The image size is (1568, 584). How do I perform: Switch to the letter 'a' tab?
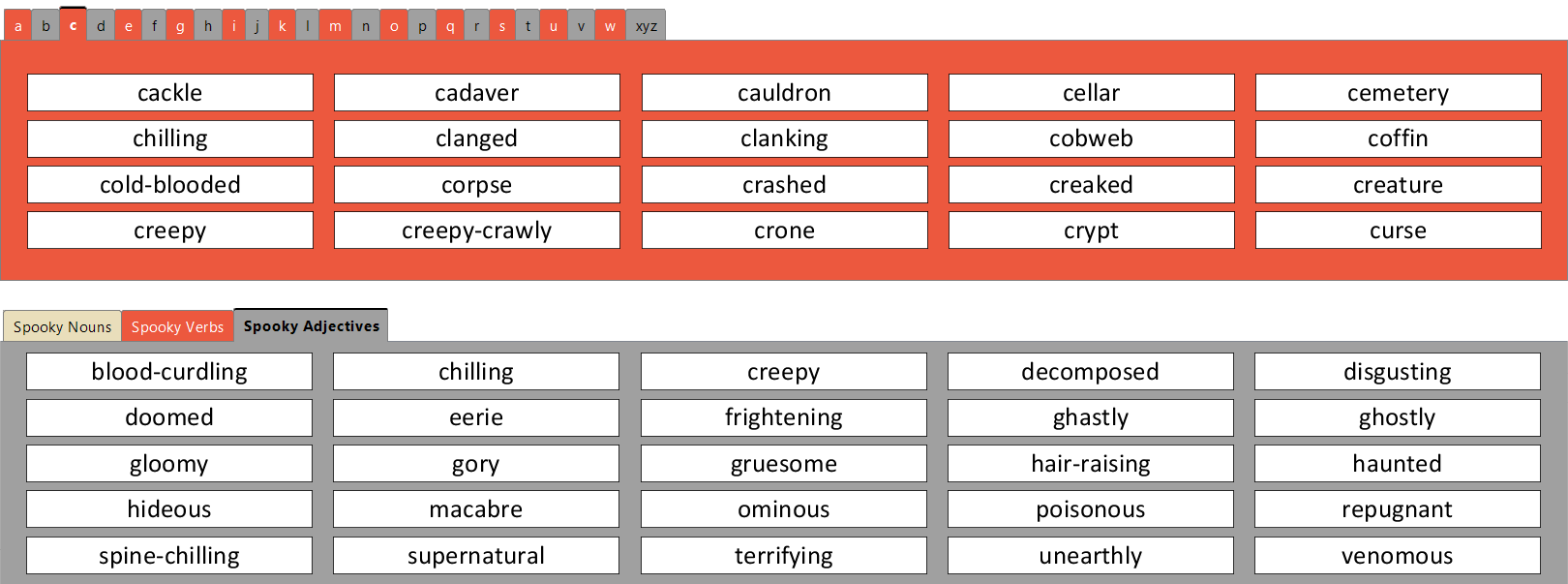[x=17, y=26]
